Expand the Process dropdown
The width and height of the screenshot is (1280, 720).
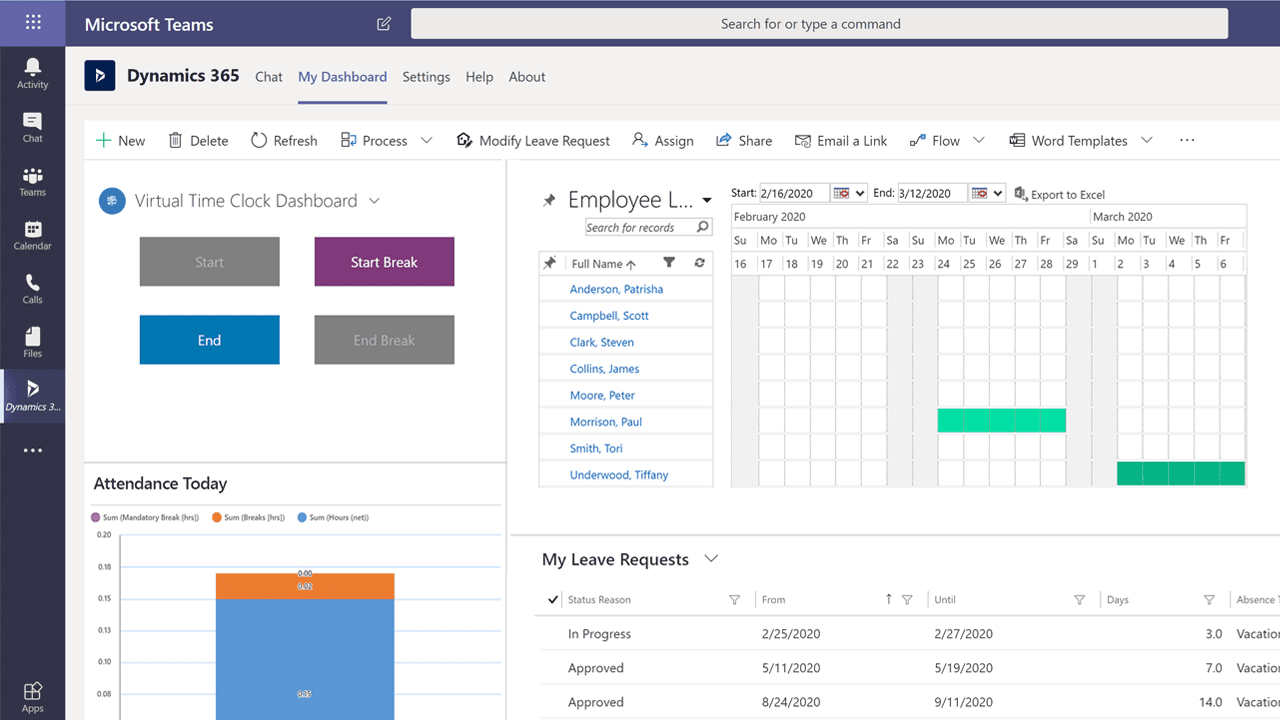click(427, 141)
